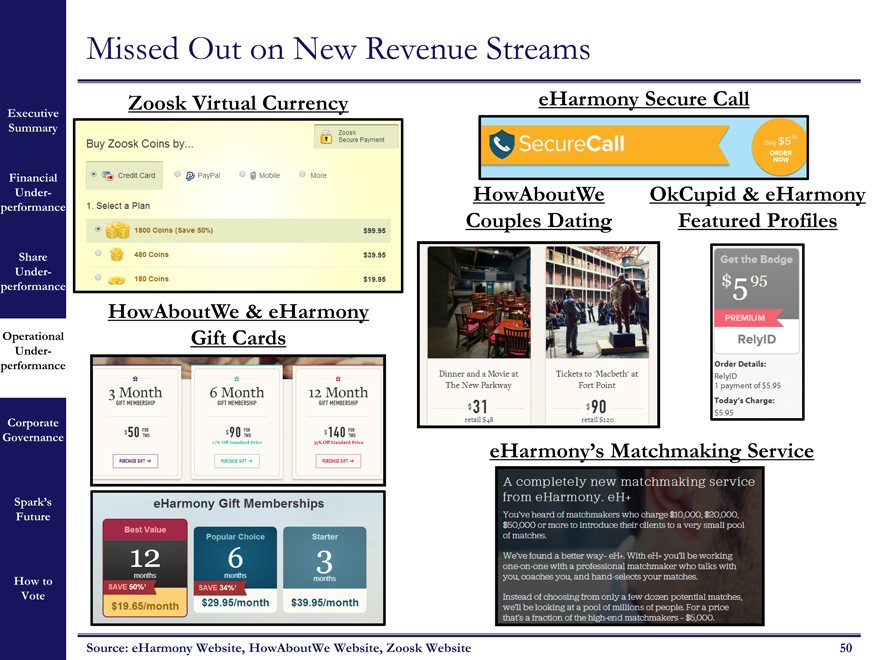Go to the How to Vote section
Screen dimensions: 880x660
pyautogui.click(x=33, y=588)
